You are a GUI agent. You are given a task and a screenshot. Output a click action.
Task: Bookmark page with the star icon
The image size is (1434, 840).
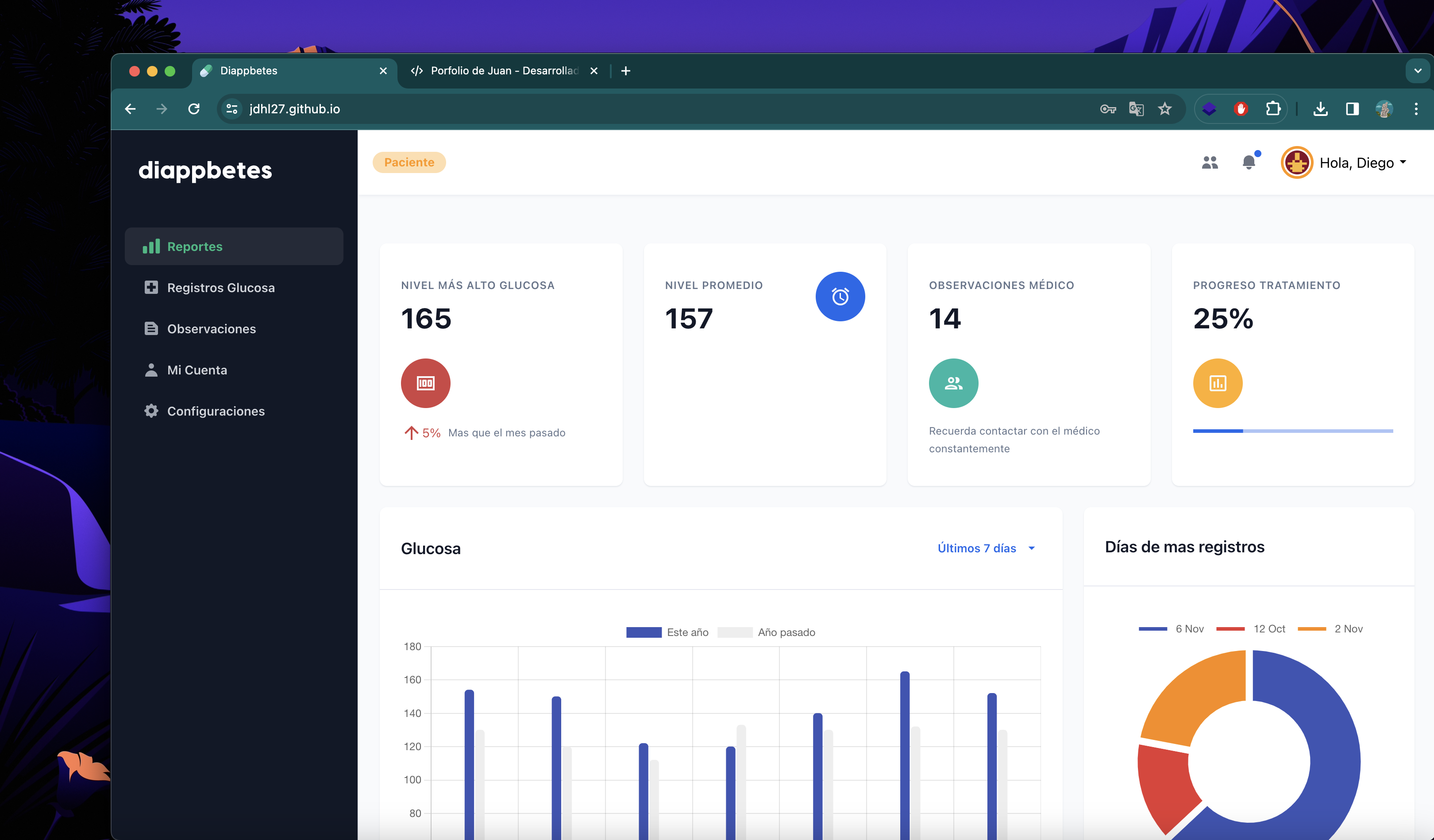(x=1165, y=109)
